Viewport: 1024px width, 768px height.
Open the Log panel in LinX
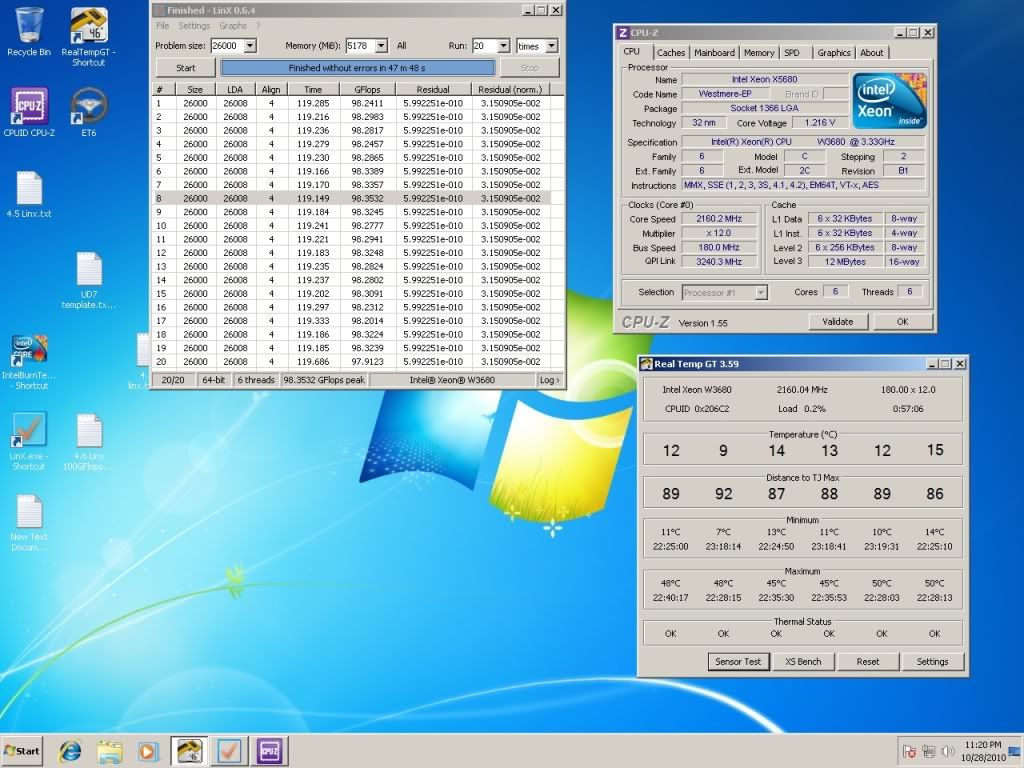point(549,380)
